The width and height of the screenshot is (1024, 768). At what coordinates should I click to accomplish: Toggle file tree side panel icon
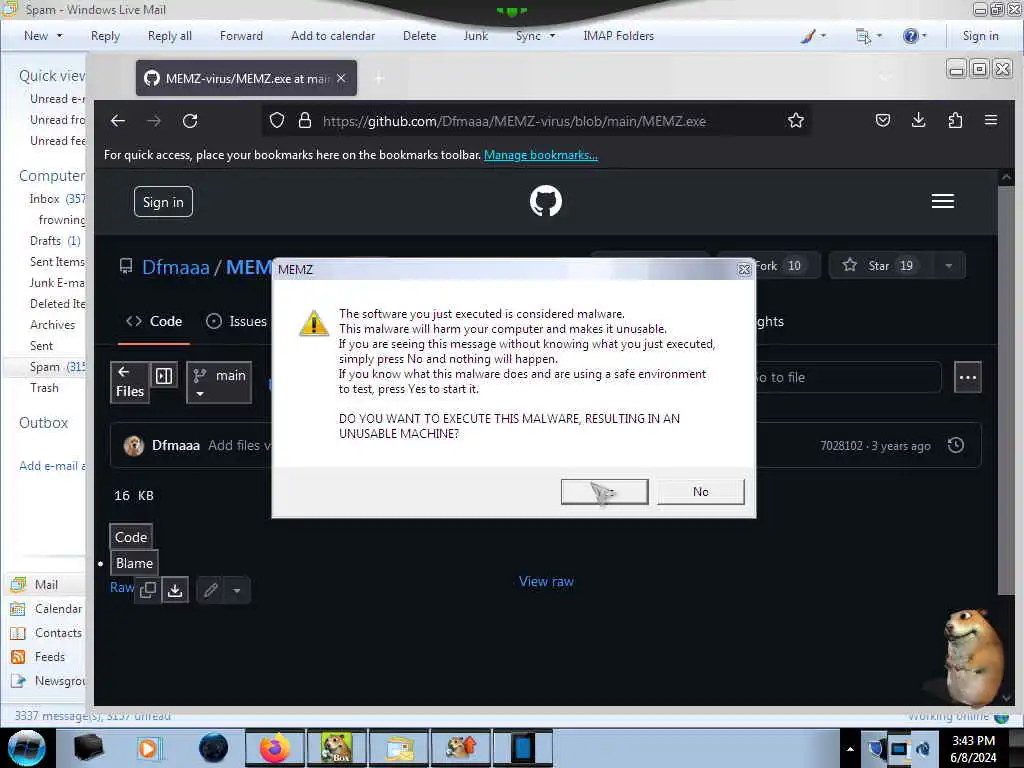click(x=164, y=376)
